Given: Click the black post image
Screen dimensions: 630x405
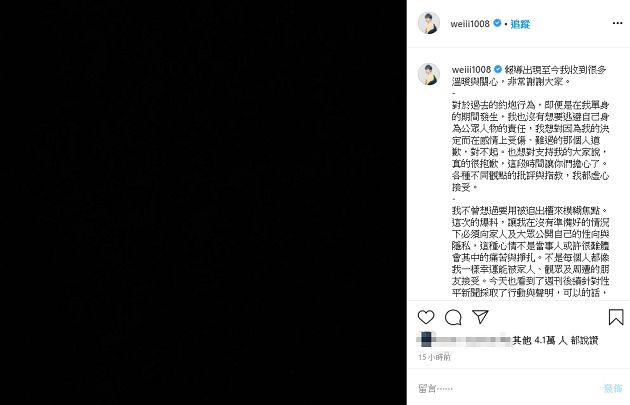Looking at the screenshot, I should coord(203,202).
